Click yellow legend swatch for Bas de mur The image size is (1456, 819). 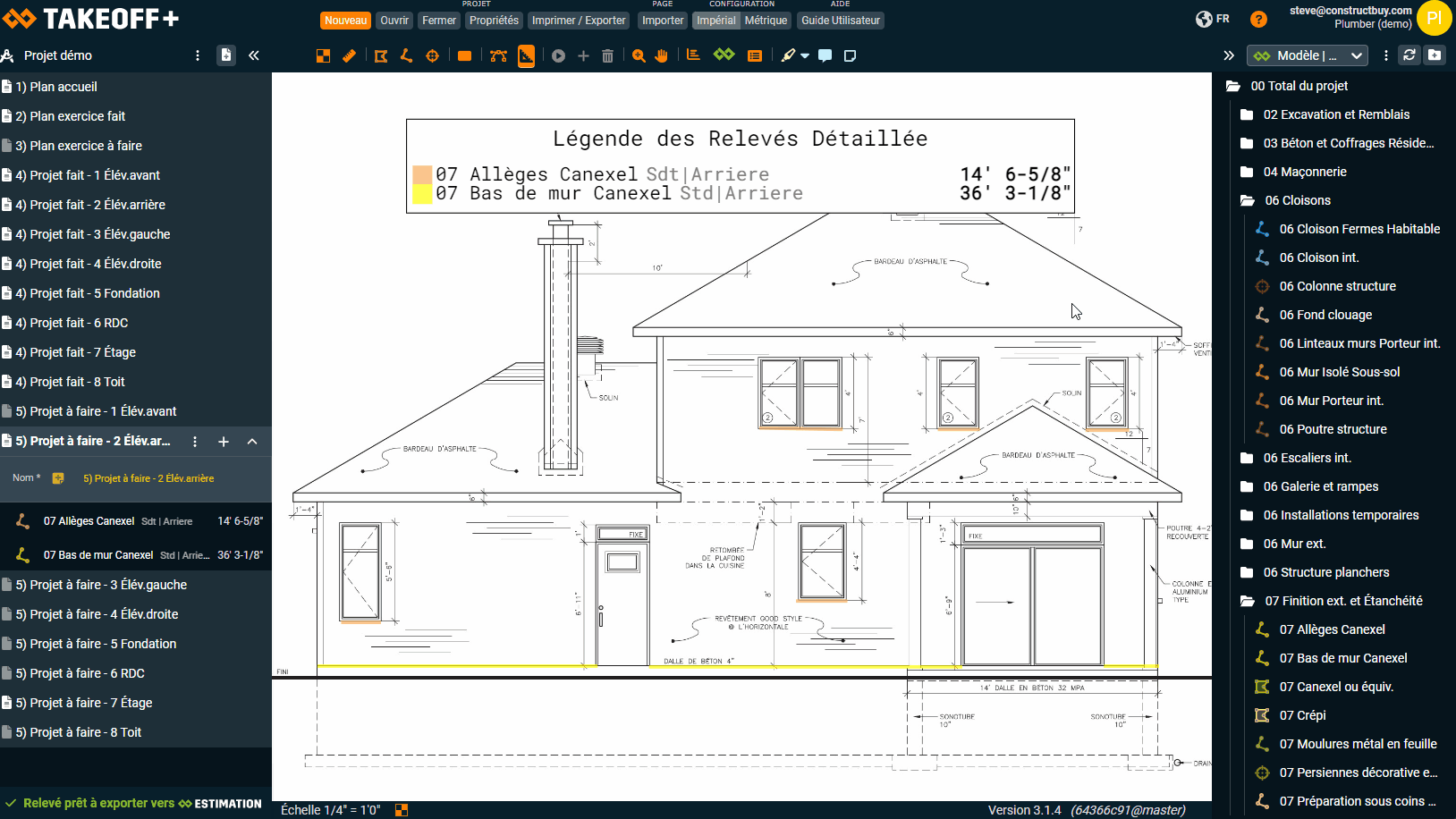(422, 193)
